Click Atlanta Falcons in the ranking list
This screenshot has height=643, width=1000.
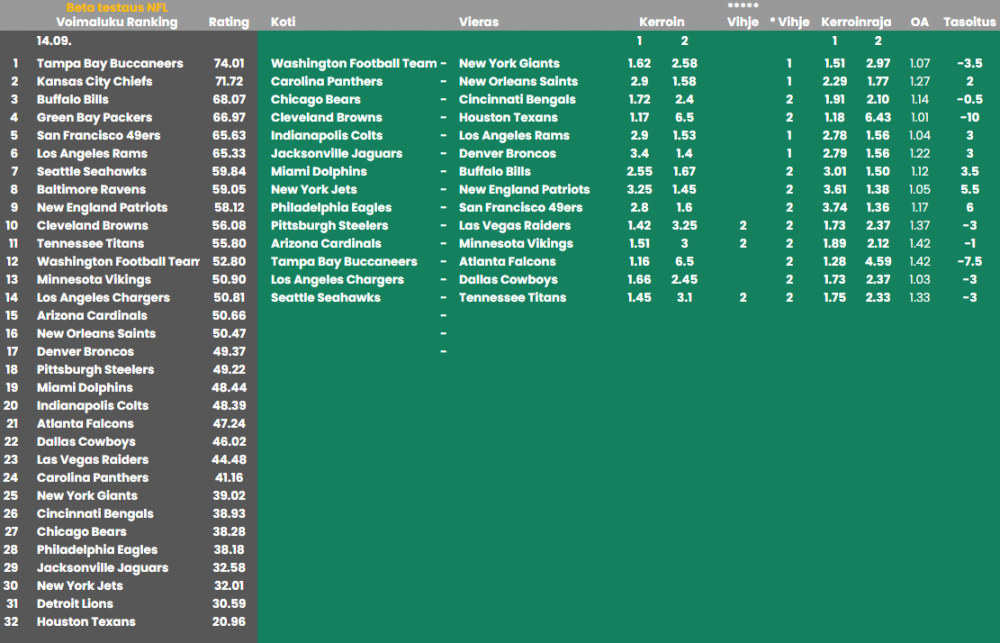click(85, 424)
